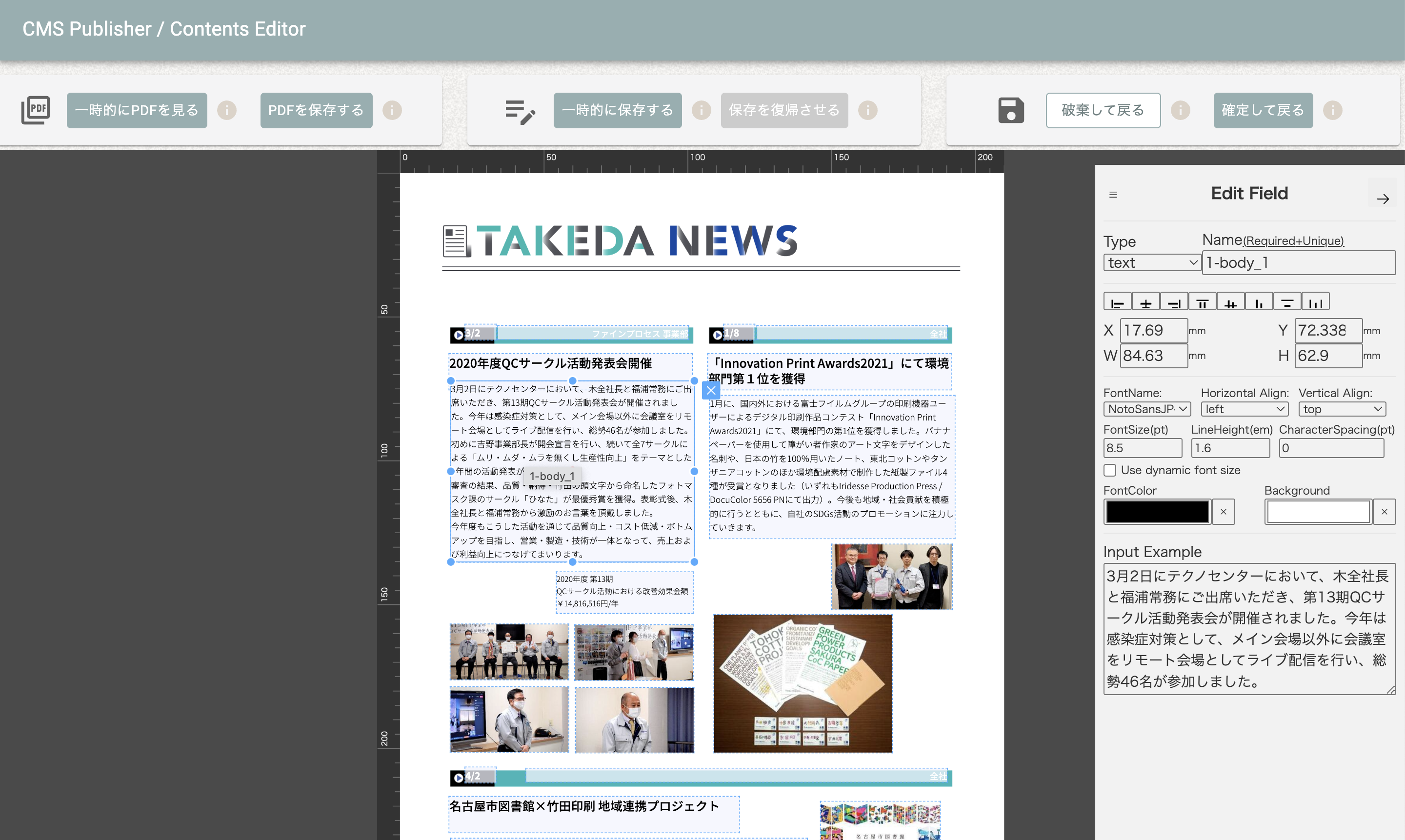This screenshot has width=1405, height=840.
Task: Select the top-left QC circle seated group photo
Action: pyautogui.click(x=509, y=652)
